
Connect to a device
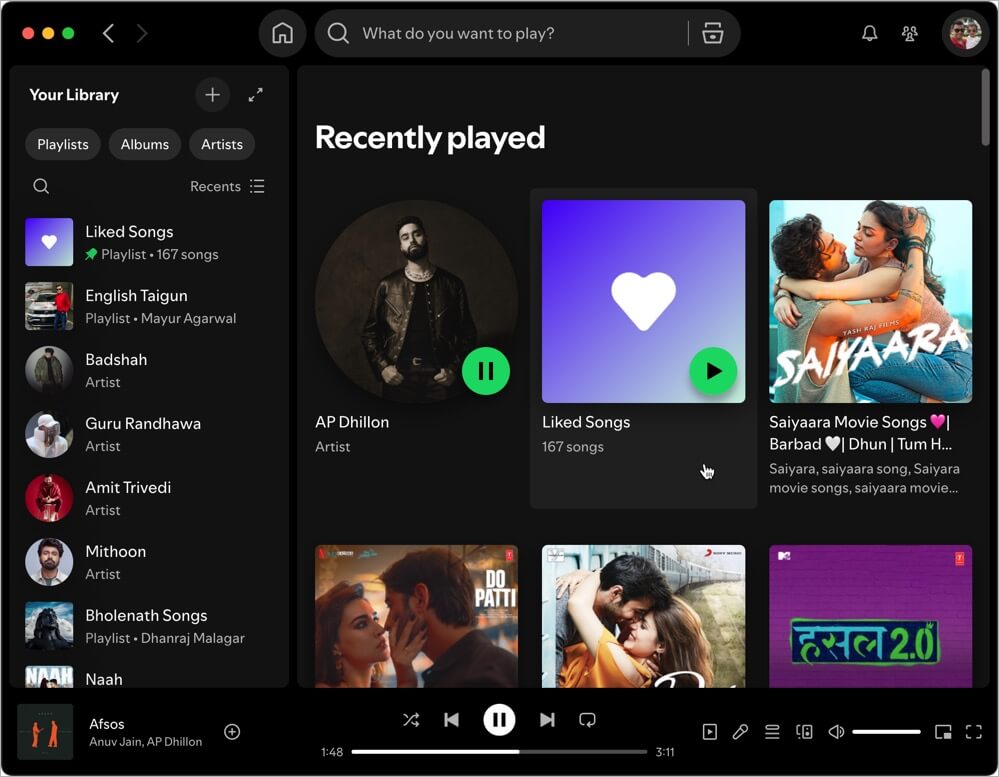[x=804, y=732]
